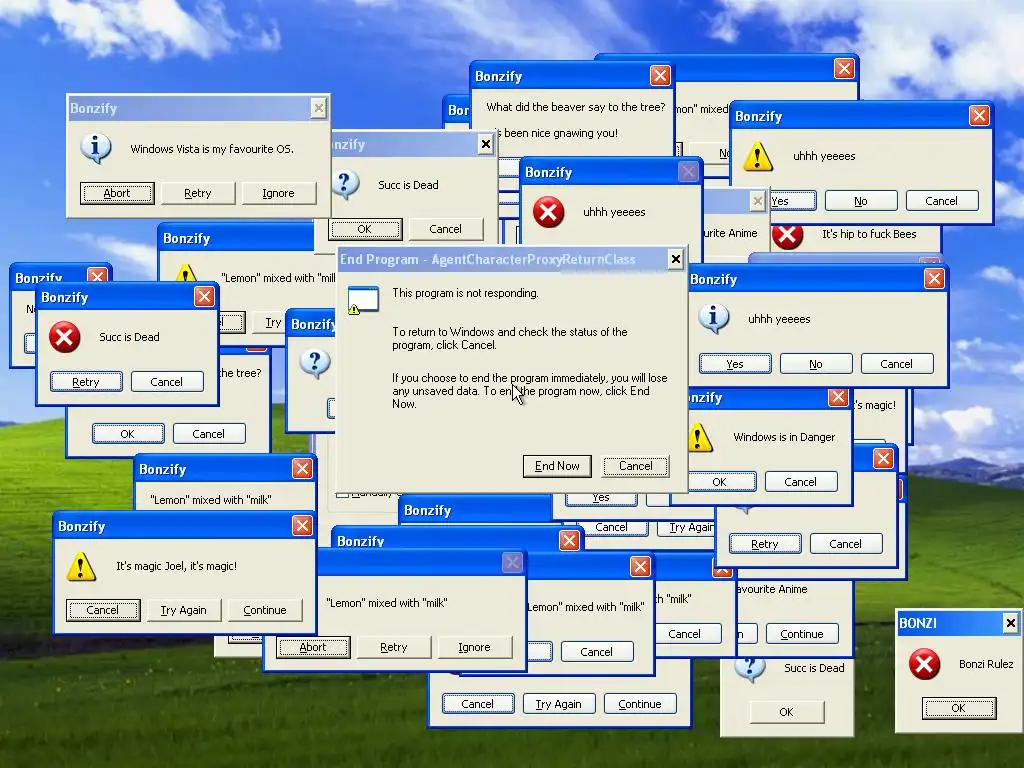
Task: Close the beaver joke Bonzify dialog
Action: pyautogui.click(x=660, y=76)
